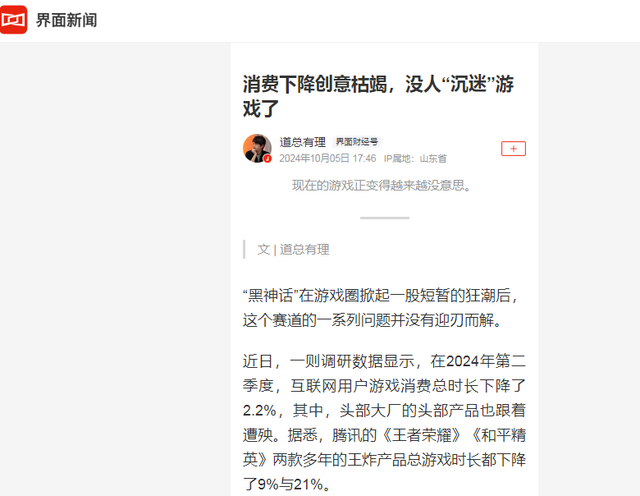Image resolution: width=640 pixels, height=496 pixels.
Task: Click the article headline 消费下降创意枯竭
Action: point(378,96)
